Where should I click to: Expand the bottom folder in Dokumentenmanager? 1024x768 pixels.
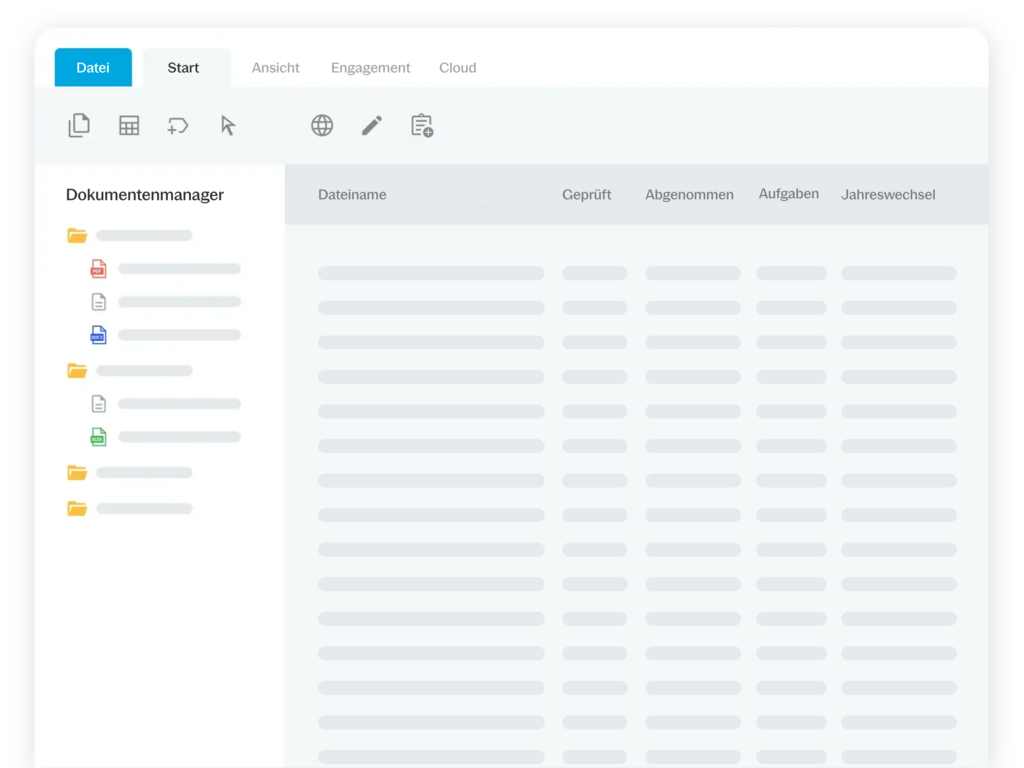click(77, 509)
